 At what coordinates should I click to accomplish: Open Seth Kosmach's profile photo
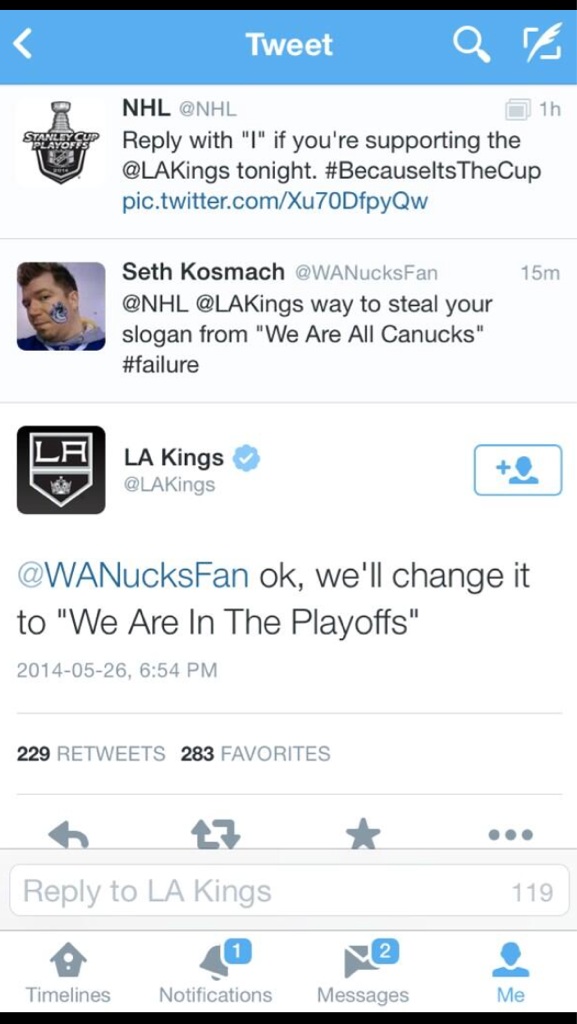(x=61, y=306)
